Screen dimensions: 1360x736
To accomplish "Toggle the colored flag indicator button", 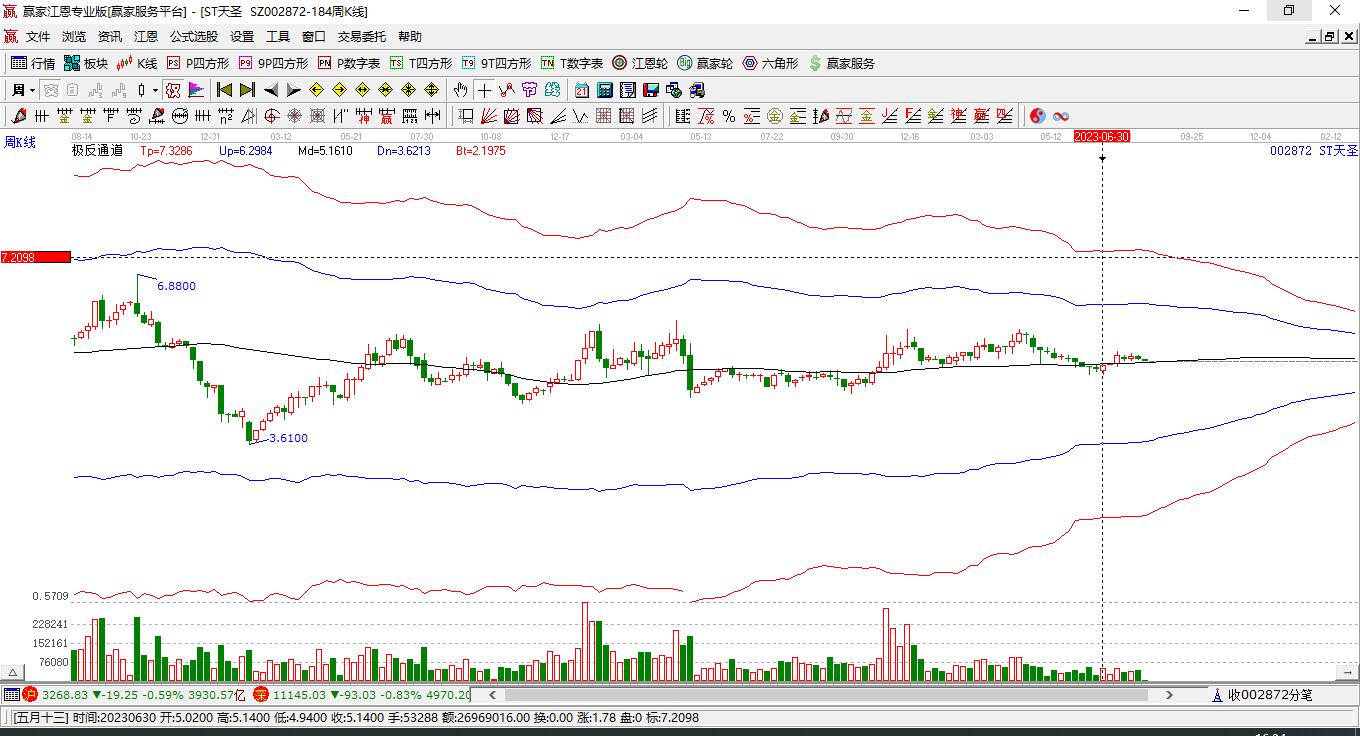I will tap(196, 90).
